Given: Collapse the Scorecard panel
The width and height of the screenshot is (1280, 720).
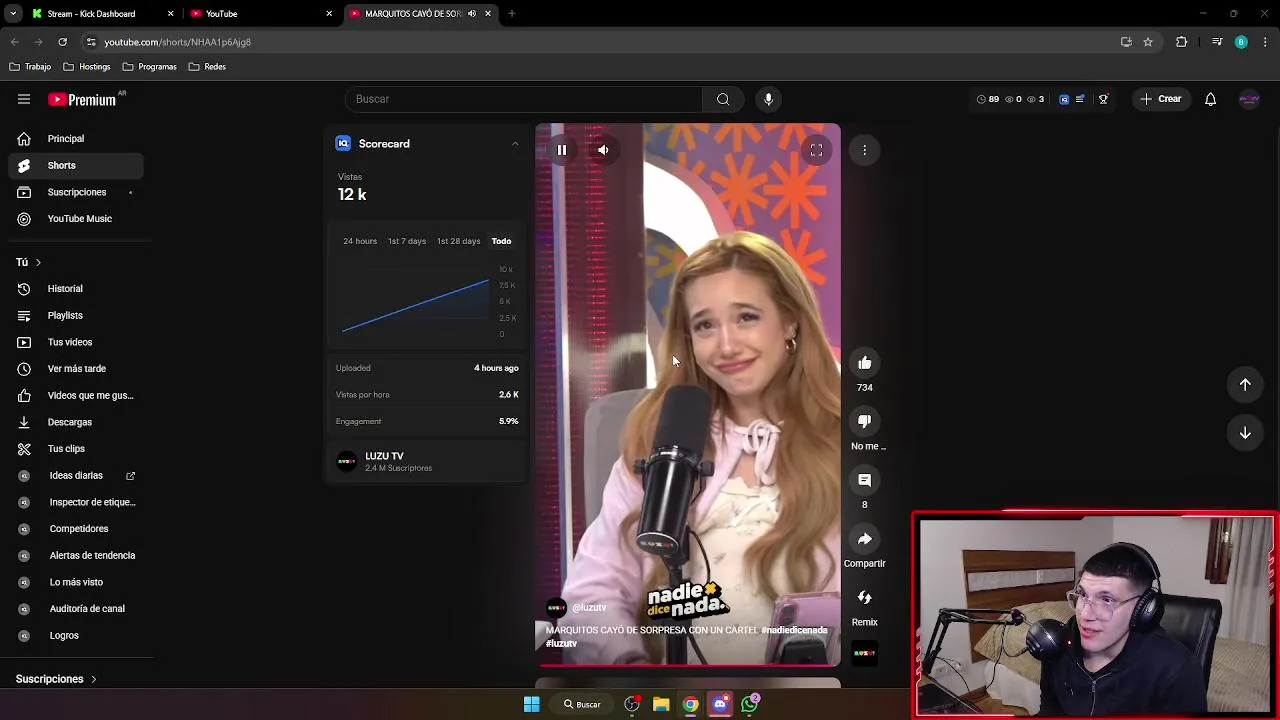Looking at the screenshot, I should point(515,144).
